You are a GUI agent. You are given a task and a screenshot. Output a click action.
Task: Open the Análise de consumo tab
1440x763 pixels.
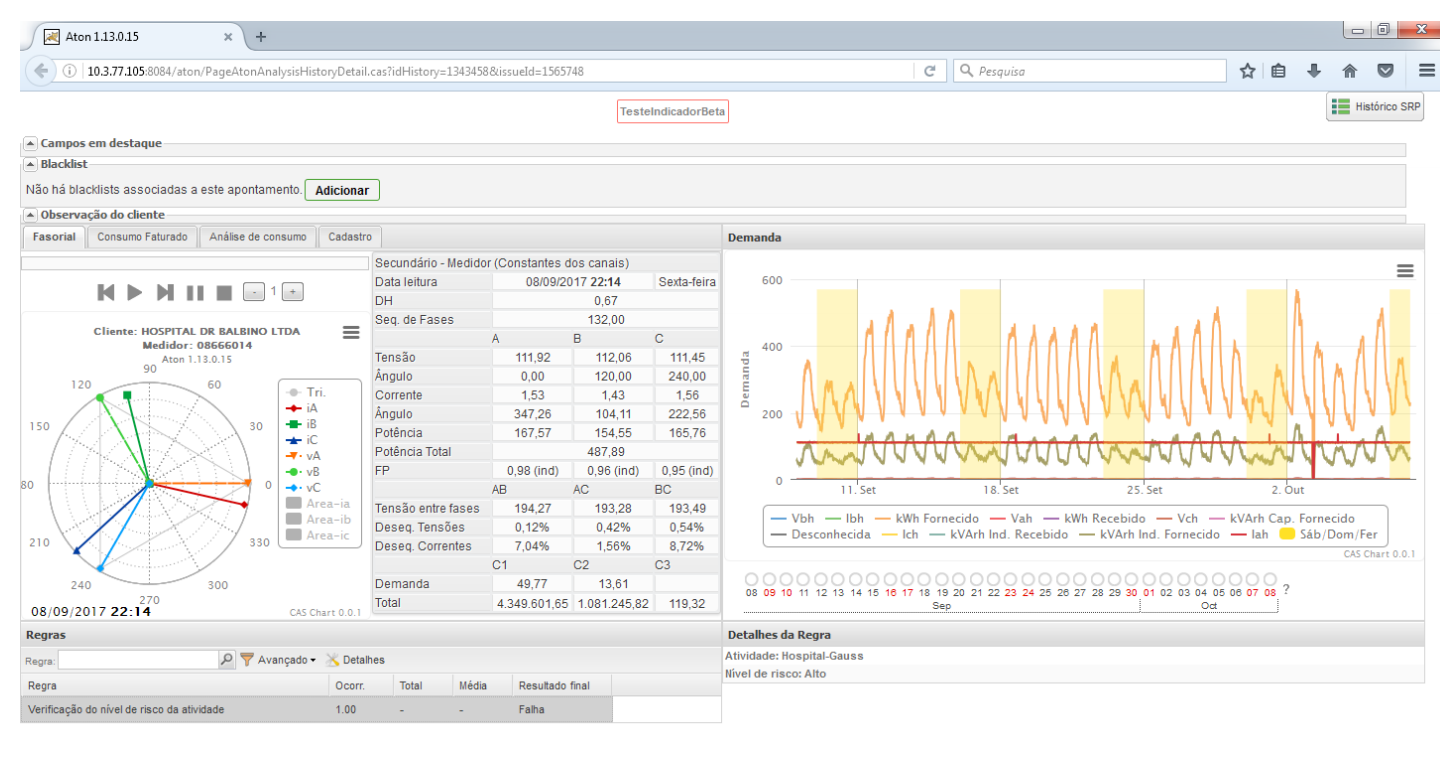(x=258, y=237)
